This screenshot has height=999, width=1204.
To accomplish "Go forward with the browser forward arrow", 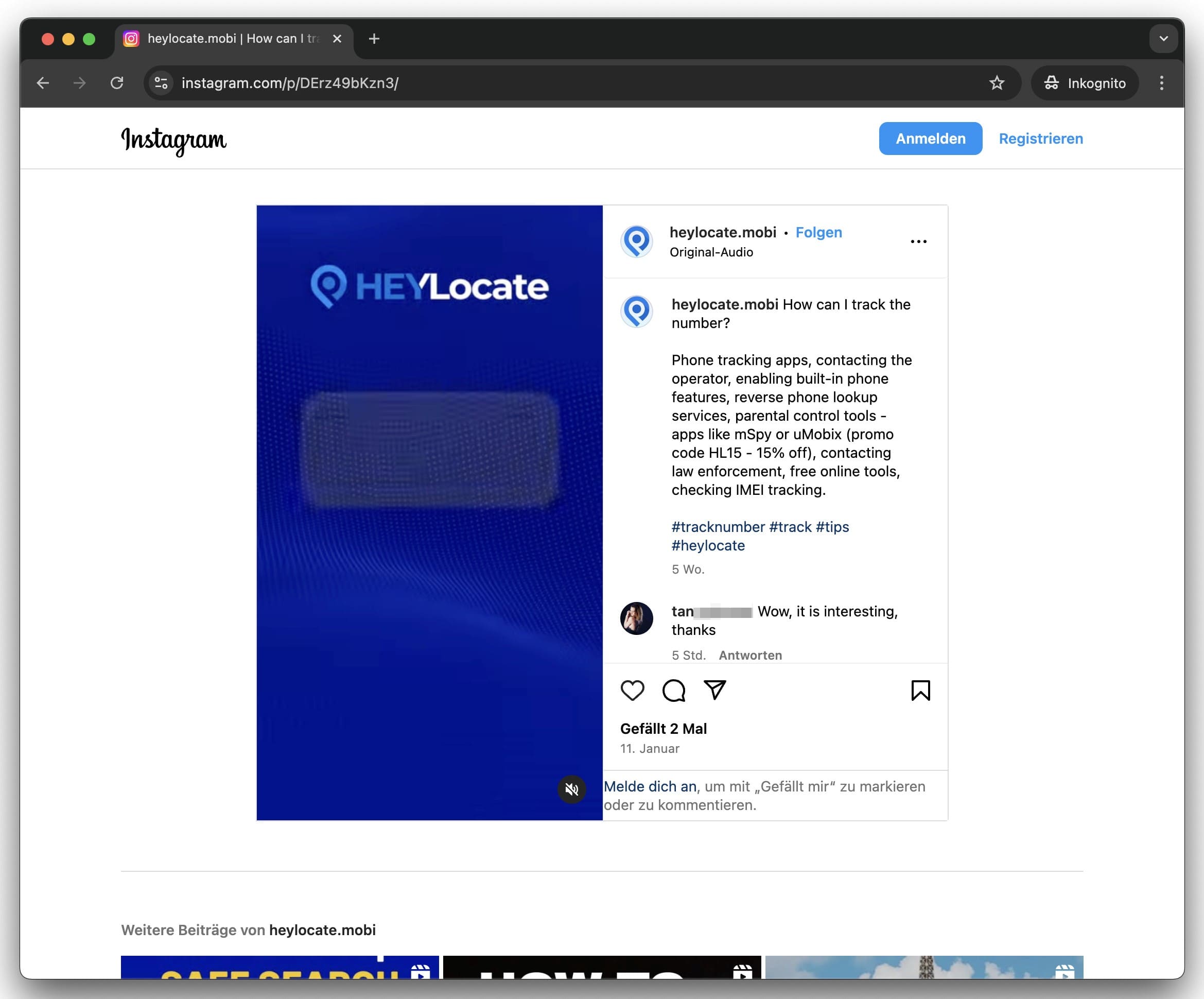I will pos(80,83).
